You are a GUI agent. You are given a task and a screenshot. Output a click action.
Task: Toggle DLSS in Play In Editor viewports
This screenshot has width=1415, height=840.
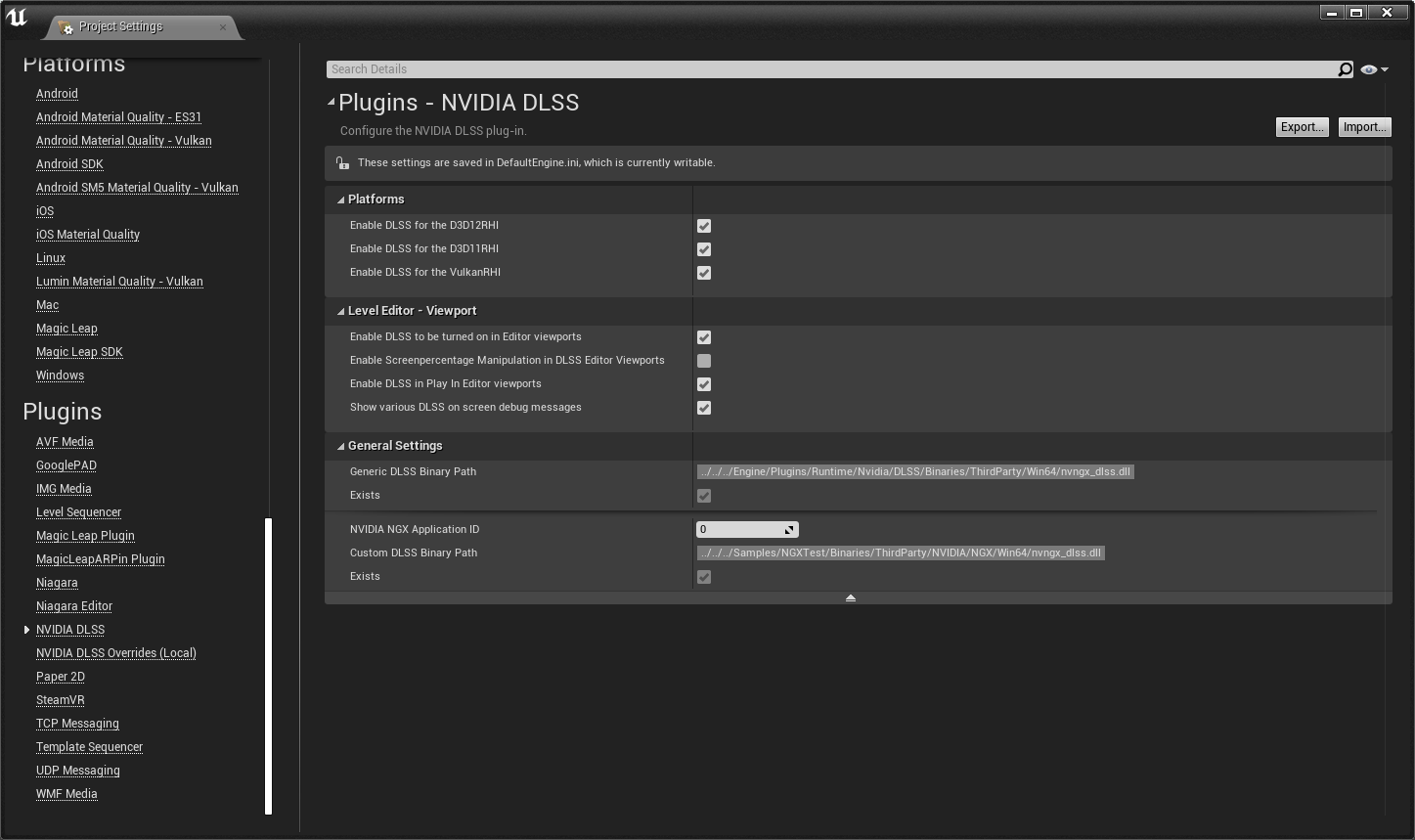pyautogui.click(x=704, y=384)
